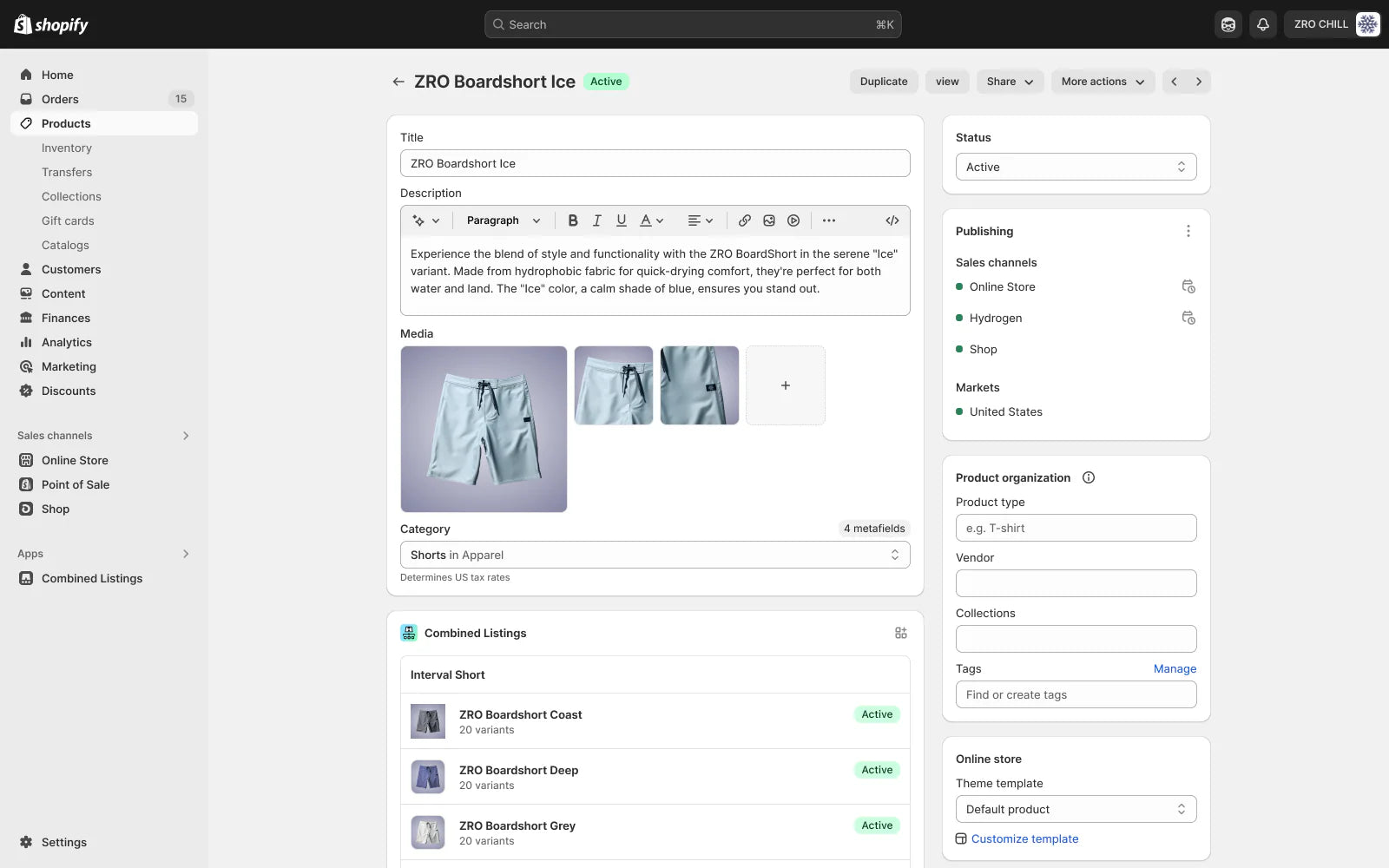Go to Analytics in the sidebar

pos(67,342)
